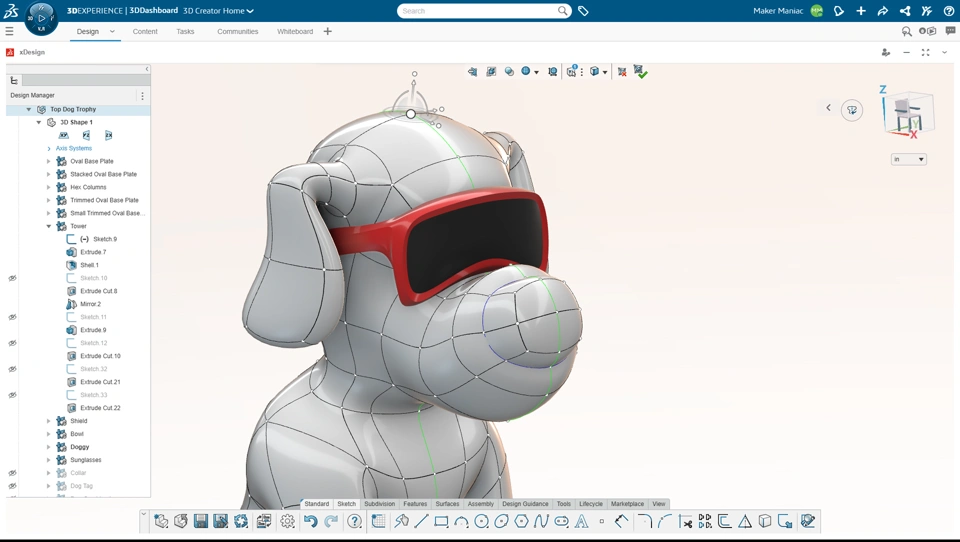
Task: Select the Line sketch tool
Action: click(x=421, y=521)
